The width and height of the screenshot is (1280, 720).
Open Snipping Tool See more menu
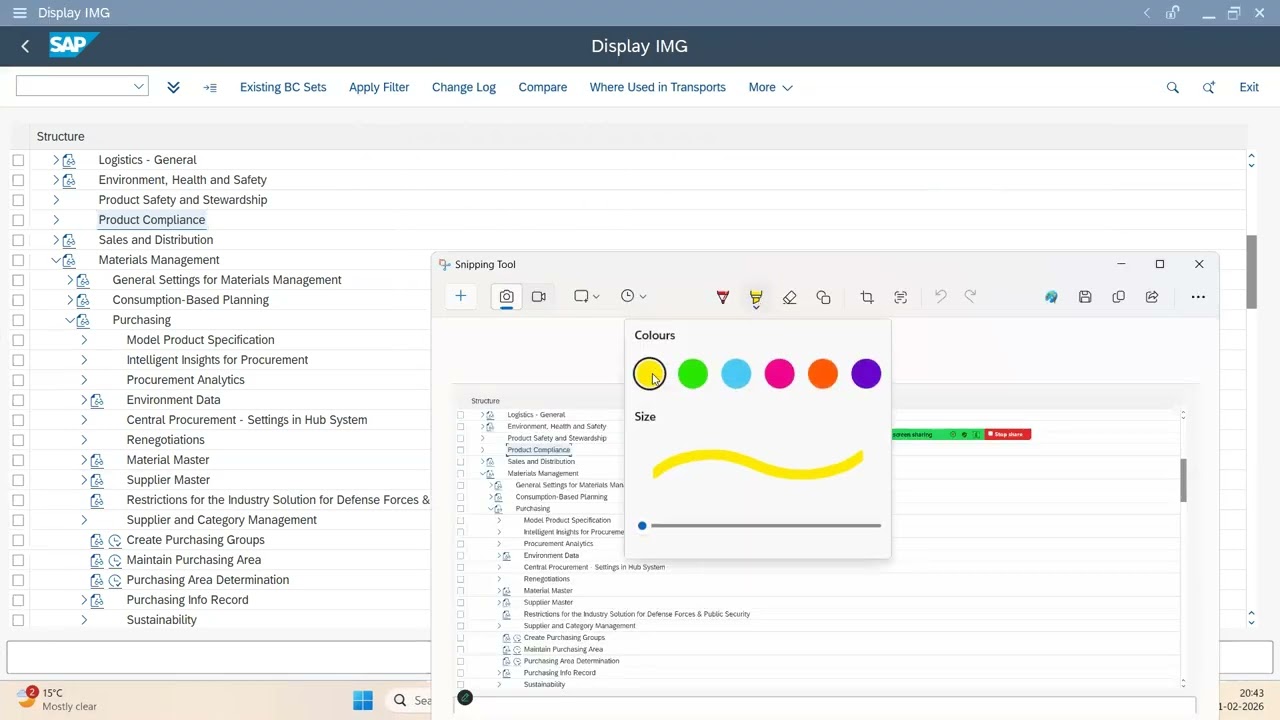1198,297
